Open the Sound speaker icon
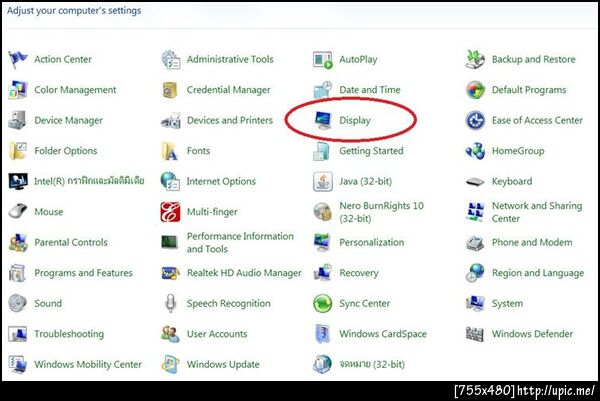Image resolution: width=600 pixels, height=401 pixels. tap(18, 303)
